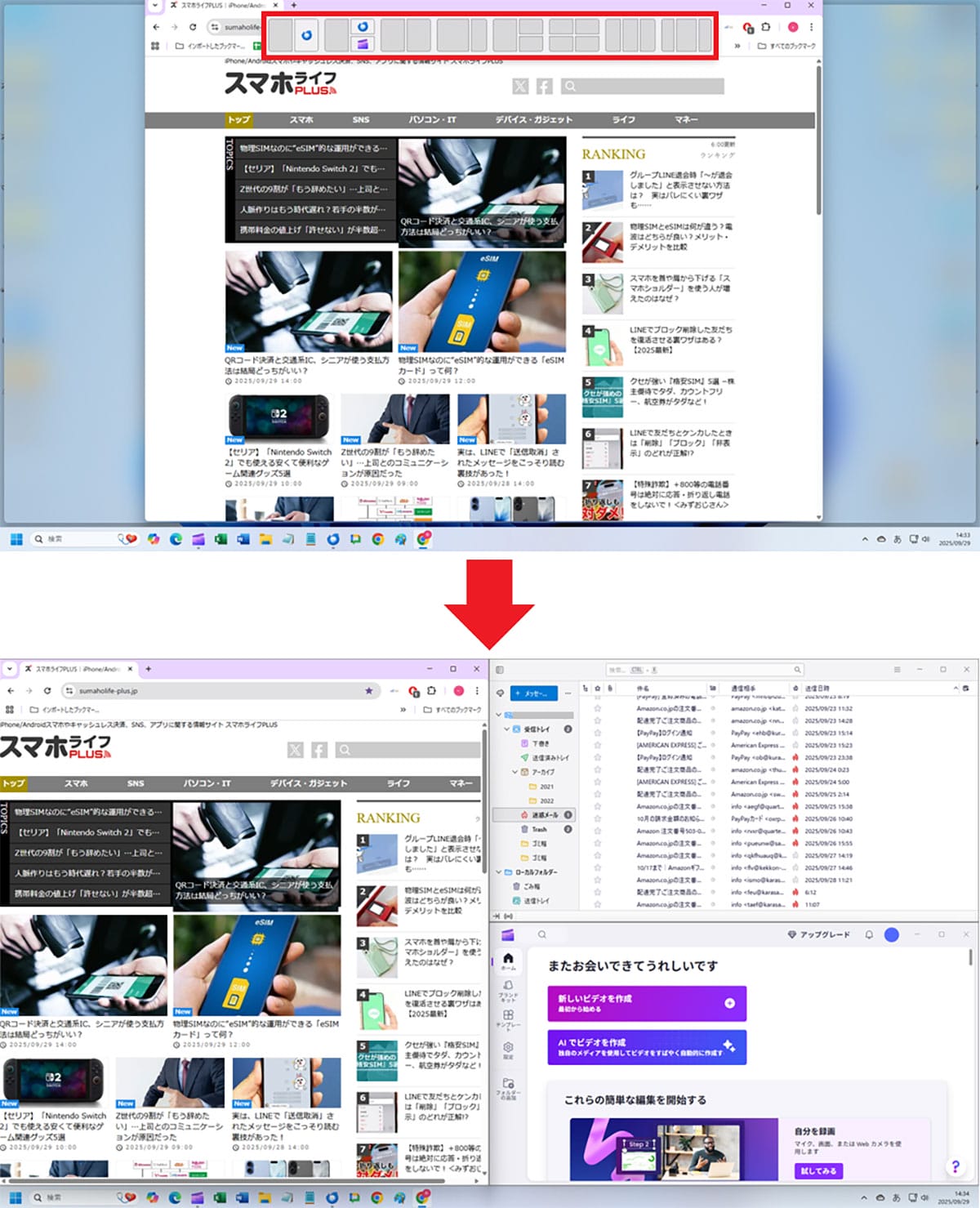Click Chrome extensions puzzle icon in lower window
Viewport: 980px width, 1208px height.
pos(432,691)
